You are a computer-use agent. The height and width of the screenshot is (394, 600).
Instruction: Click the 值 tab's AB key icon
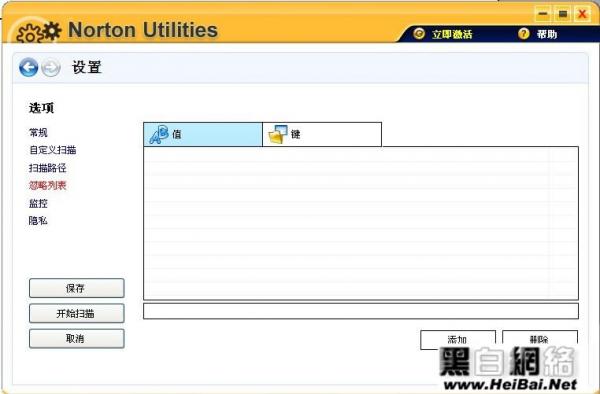point(158,135)
